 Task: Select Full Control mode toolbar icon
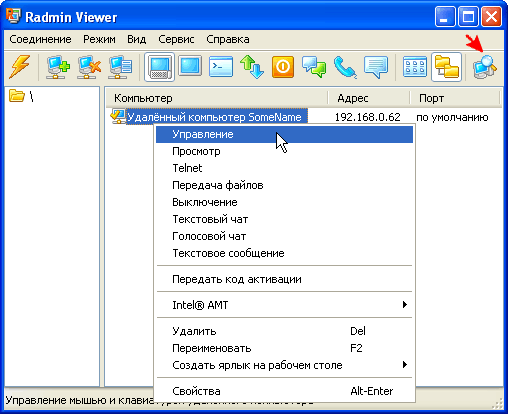tap(159, 67)
